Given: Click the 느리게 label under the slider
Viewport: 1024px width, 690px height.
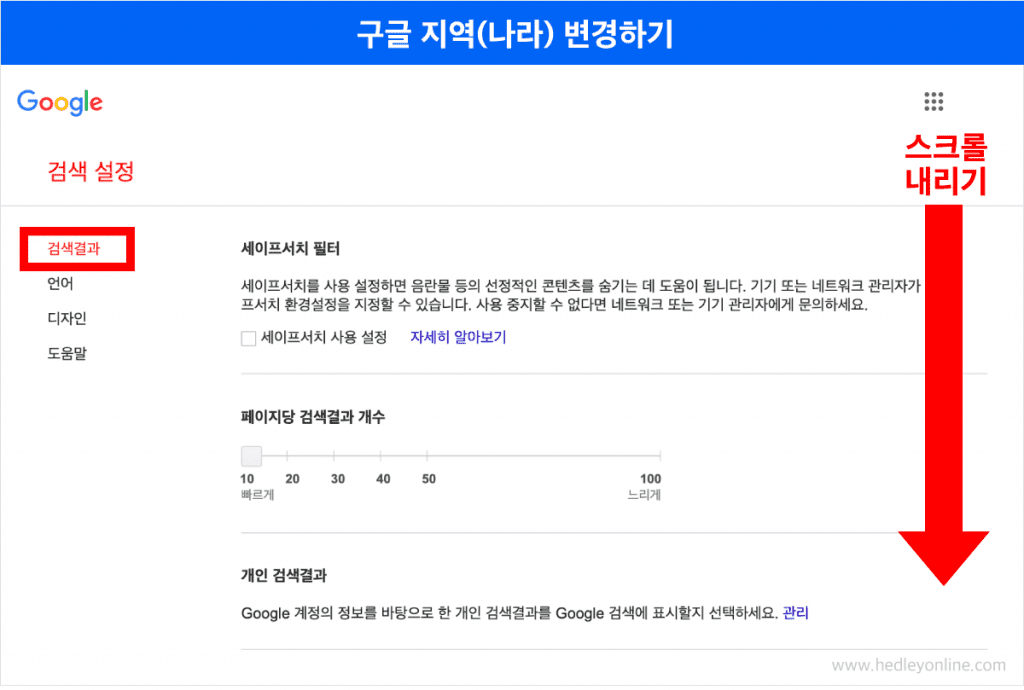Looking at the screenshot, I should pos(644,495).
